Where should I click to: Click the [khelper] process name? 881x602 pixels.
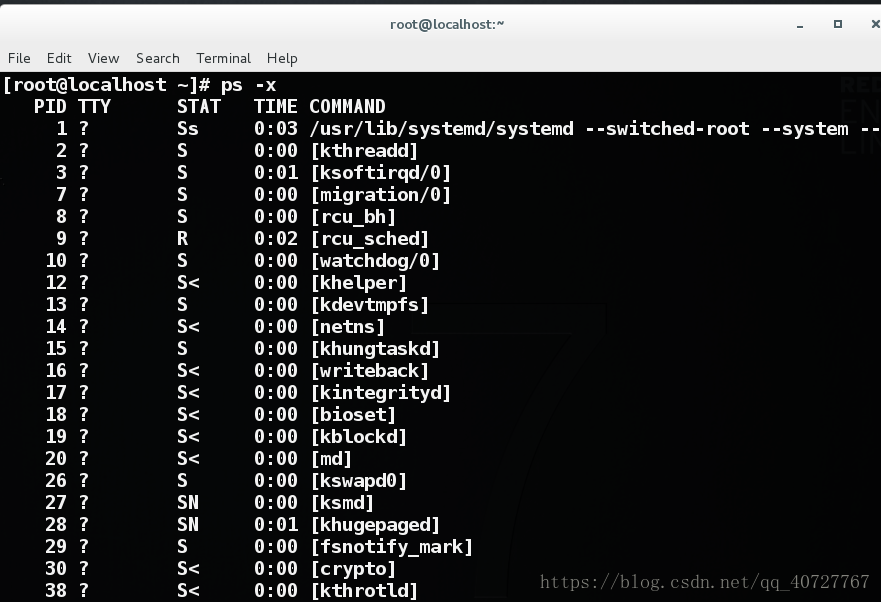(358, 282)
